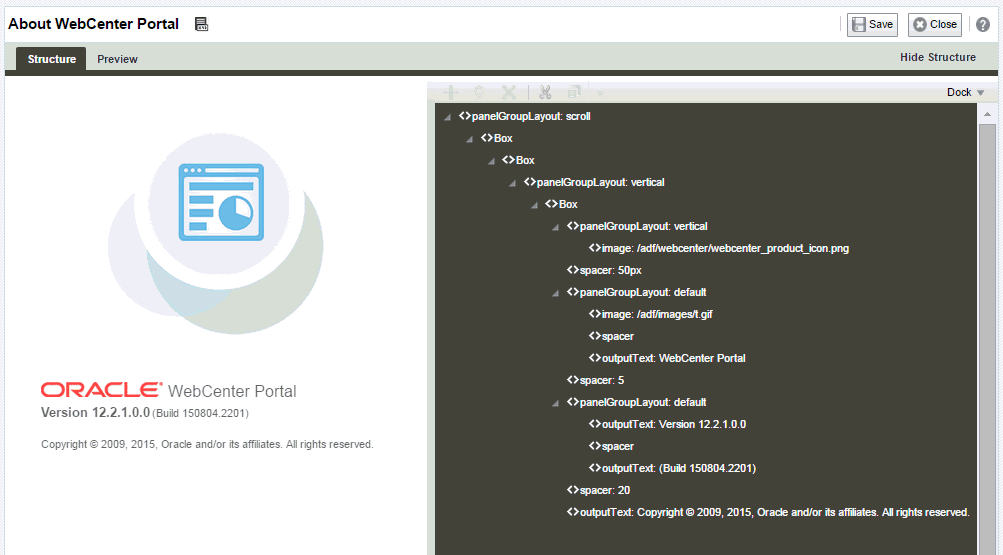Screen dimensions: 1003x555
Task: Click the delete X toolbar icon
Action: [x=509, y=92]
